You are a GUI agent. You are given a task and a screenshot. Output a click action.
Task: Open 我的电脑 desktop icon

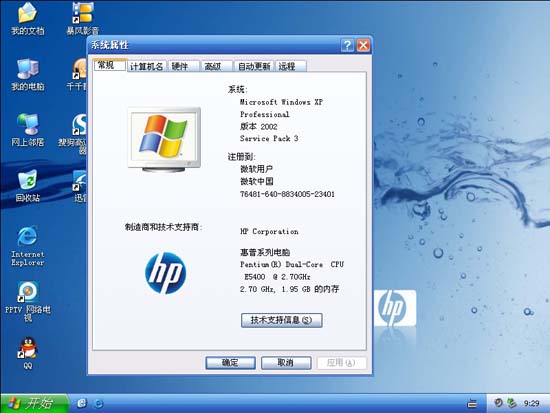pos(27,74)
